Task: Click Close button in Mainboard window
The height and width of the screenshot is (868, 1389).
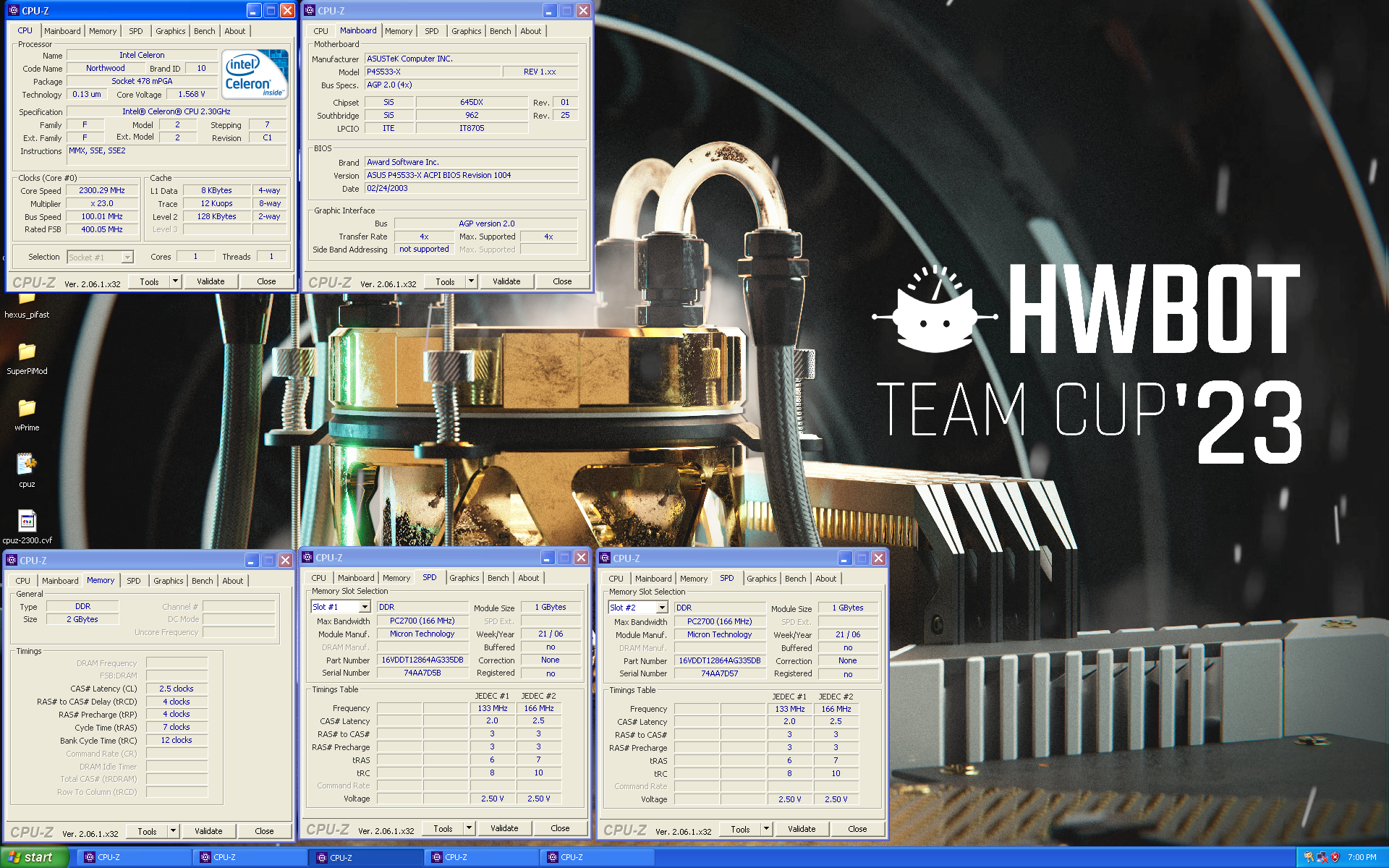Action: [562, 281]
